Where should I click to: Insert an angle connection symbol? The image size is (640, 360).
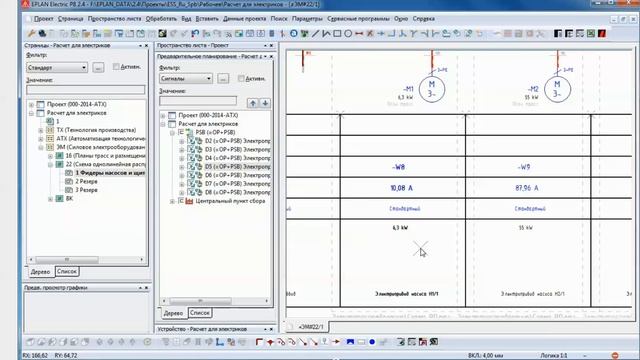click(392, 33)
